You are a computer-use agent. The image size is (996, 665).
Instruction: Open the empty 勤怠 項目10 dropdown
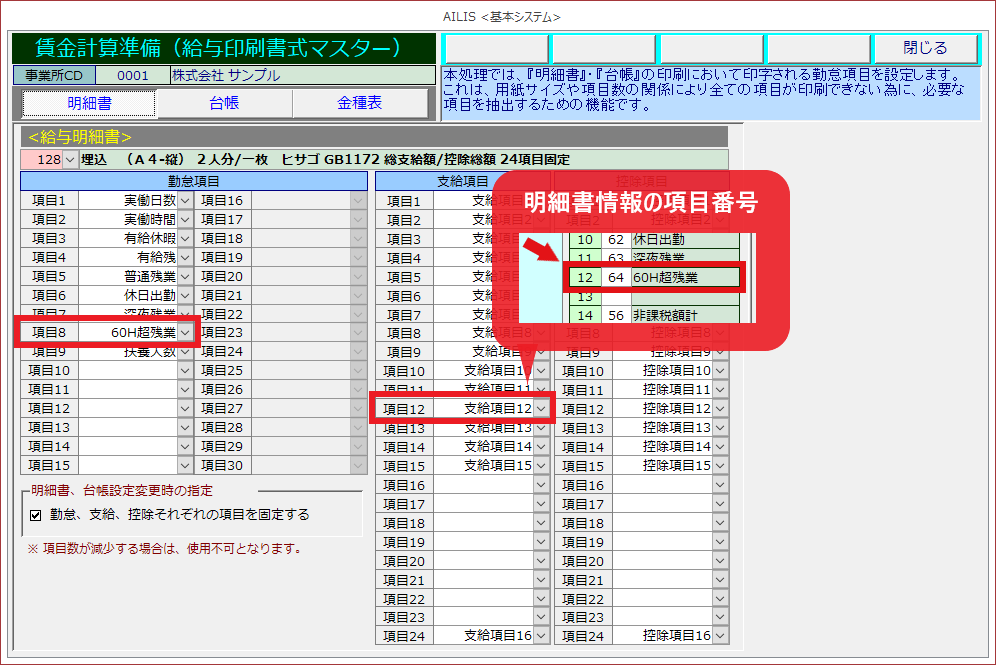tap(184, 371)
